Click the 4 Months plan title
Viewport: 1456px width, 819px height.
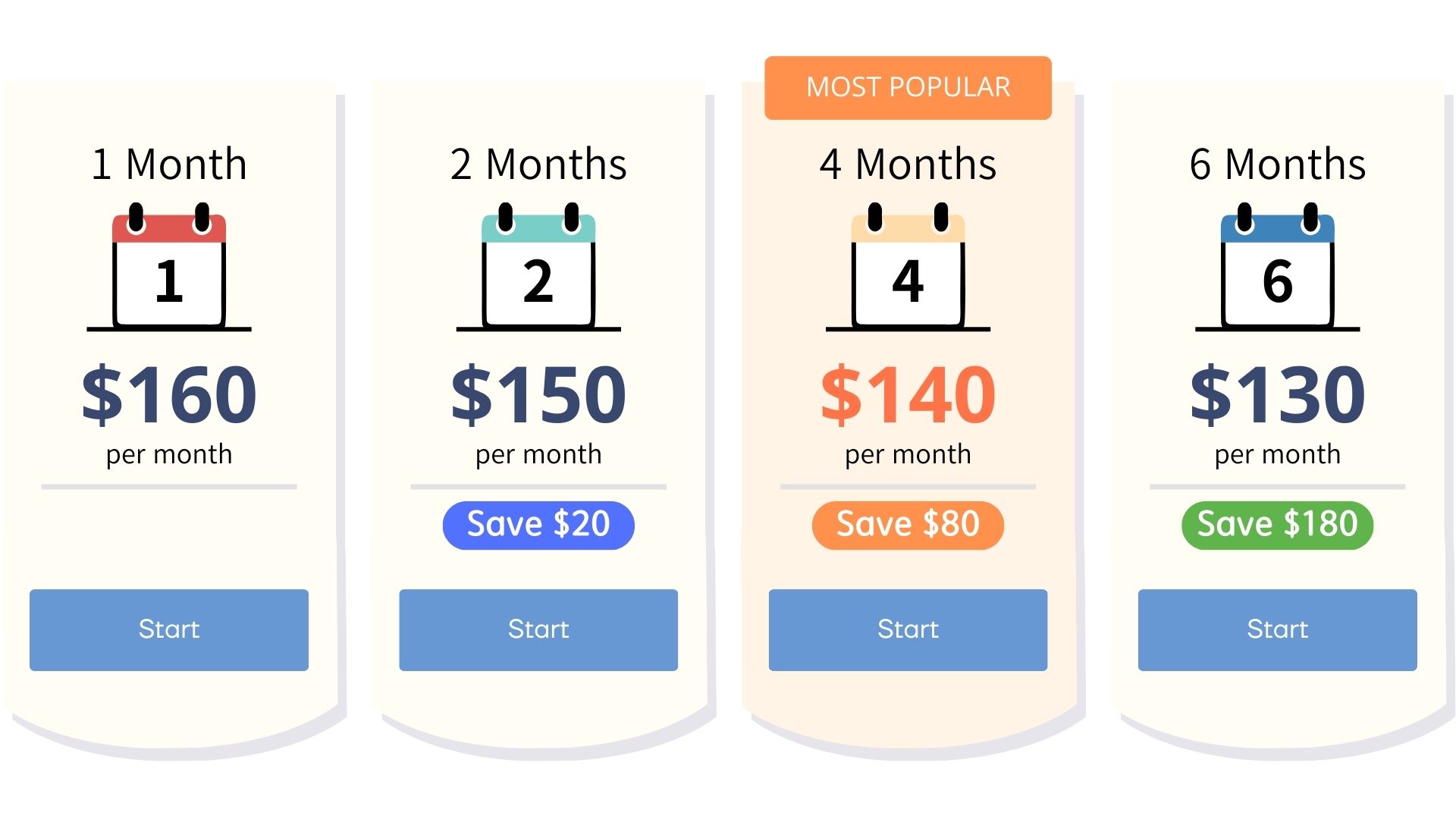coord(908,164)
